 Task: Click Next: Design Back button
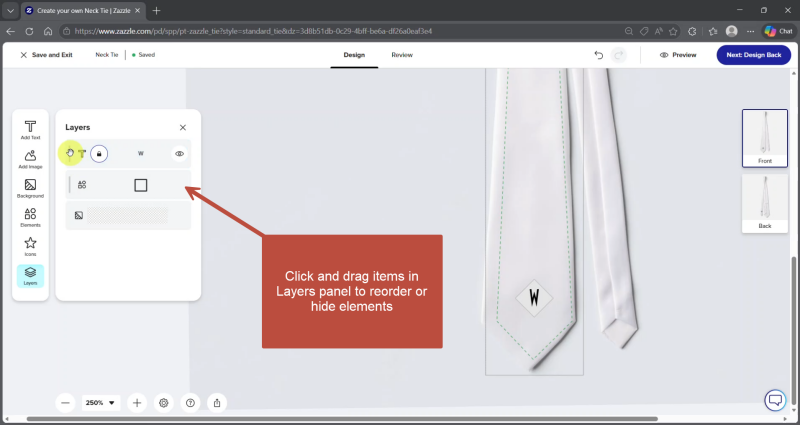pyautogui.click(x=754, y=55)
